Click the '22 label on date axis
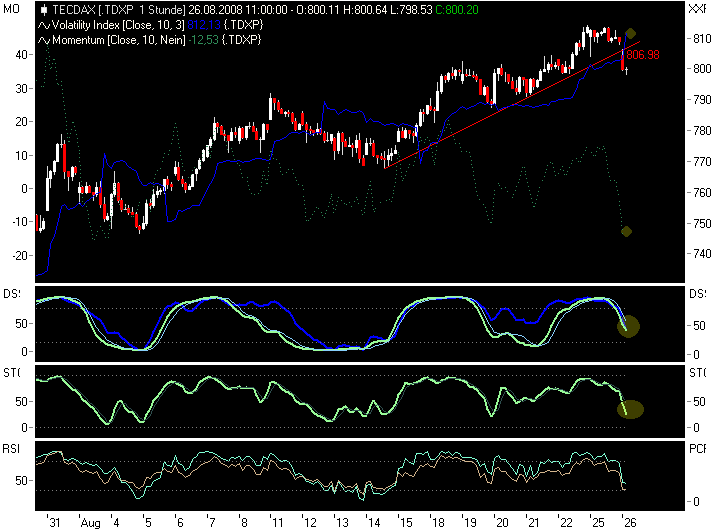720x530 pixels. (x=565, y=522)
